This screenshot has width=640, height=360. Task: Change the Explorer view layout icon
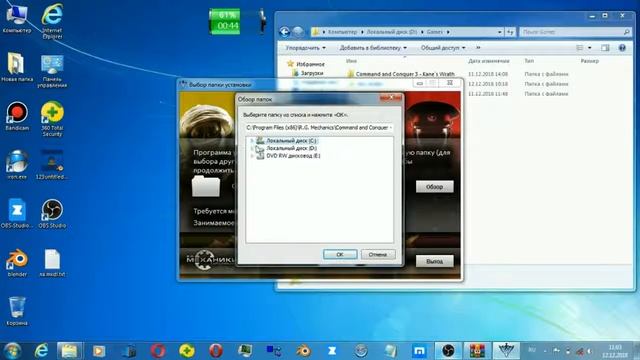coord(580,48)
